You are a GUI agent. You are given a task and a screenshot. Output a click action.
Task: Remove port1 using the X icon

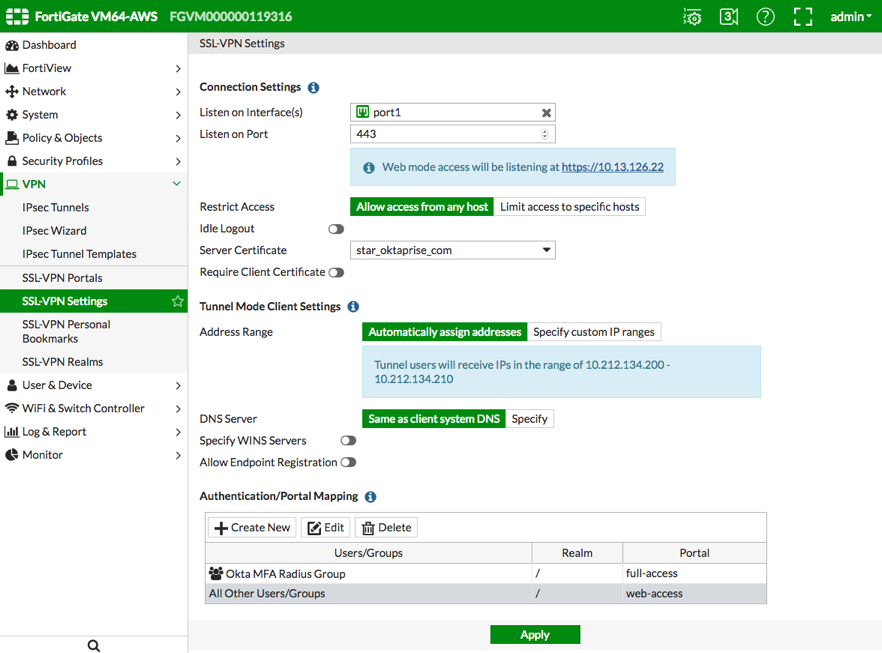546,113
